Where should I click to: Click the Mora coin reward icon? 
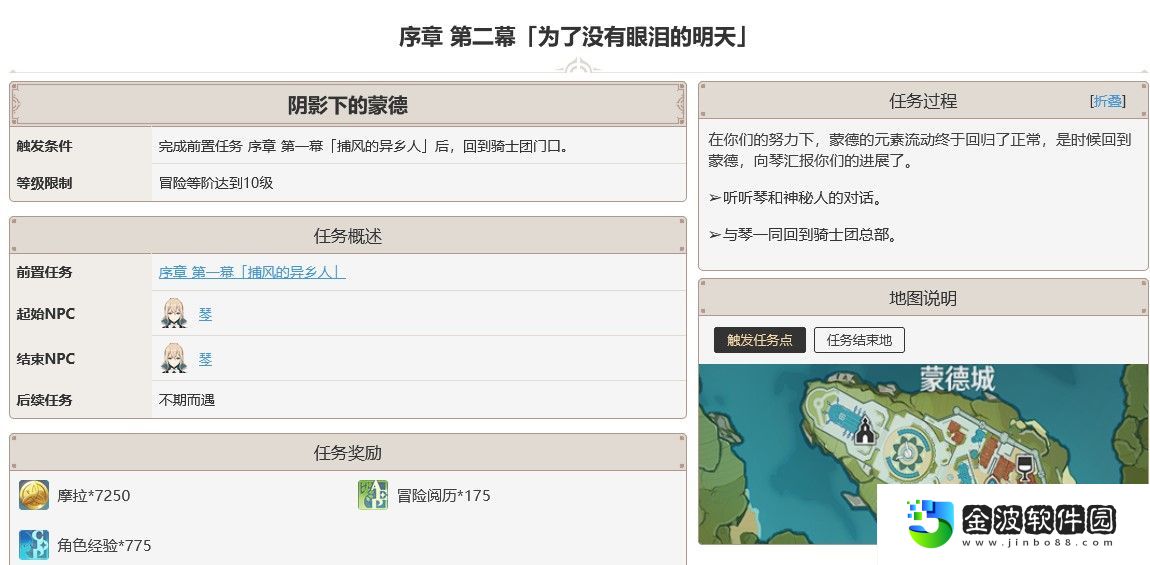pyautogui.click(x=34, y=495)
